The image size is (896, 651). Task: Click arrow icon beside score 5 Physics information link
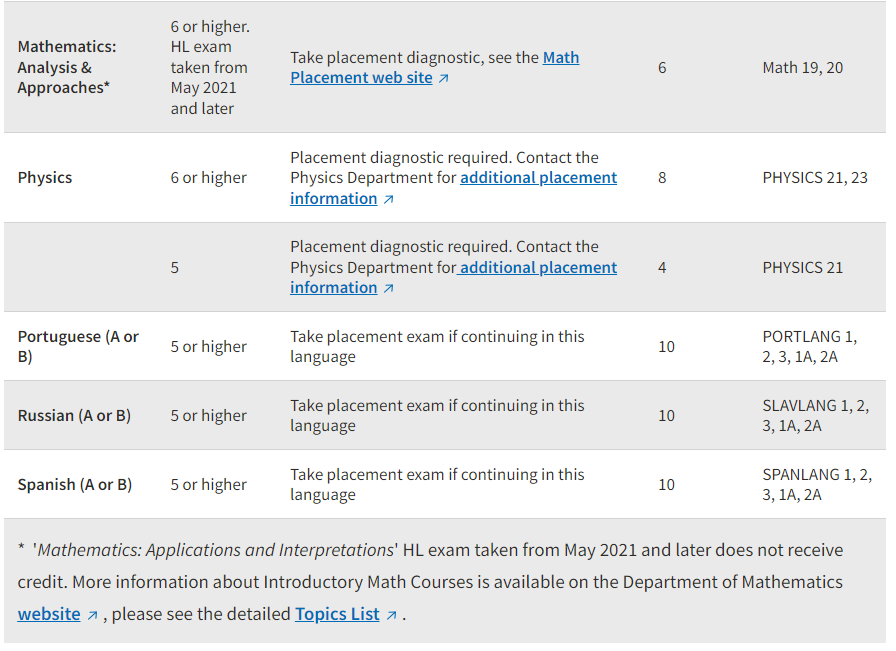click(389, 289)
